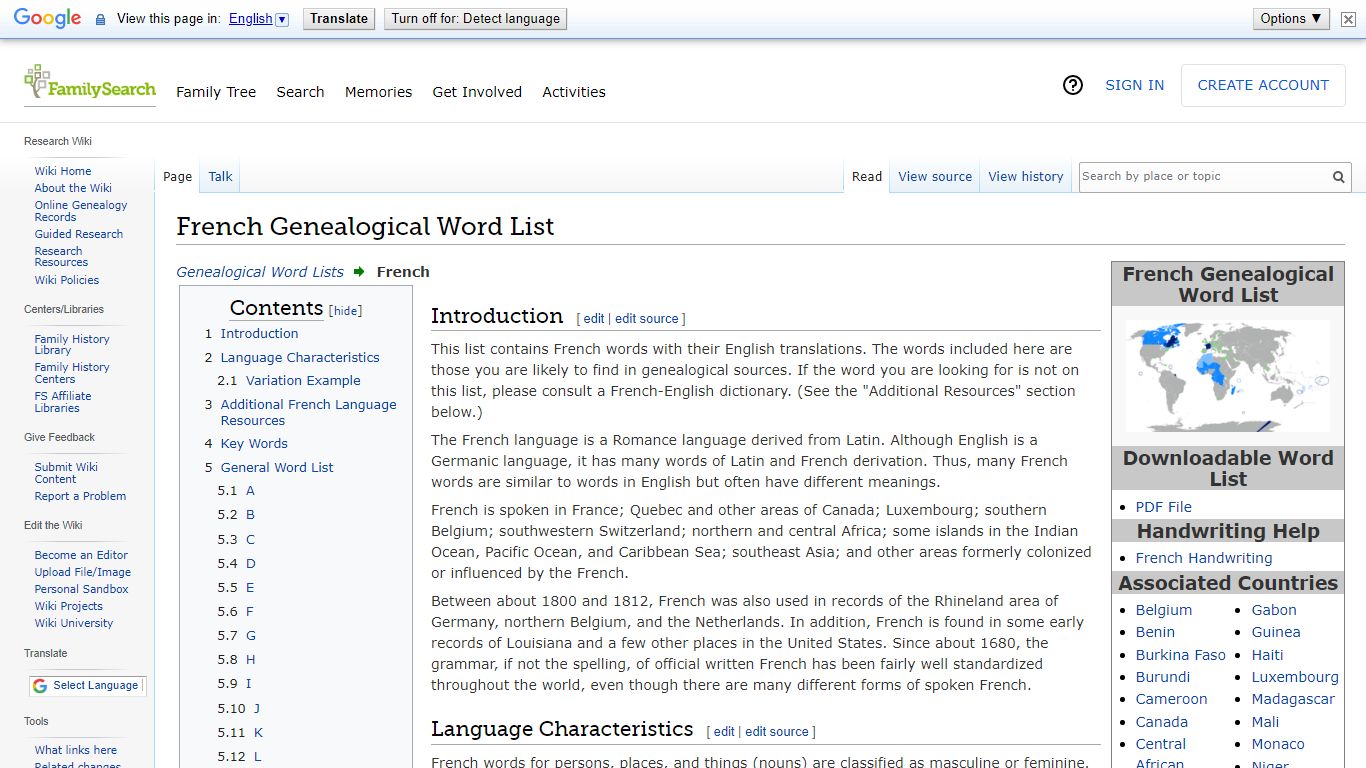Open the Burkina Faso link

click(1181, 655)
